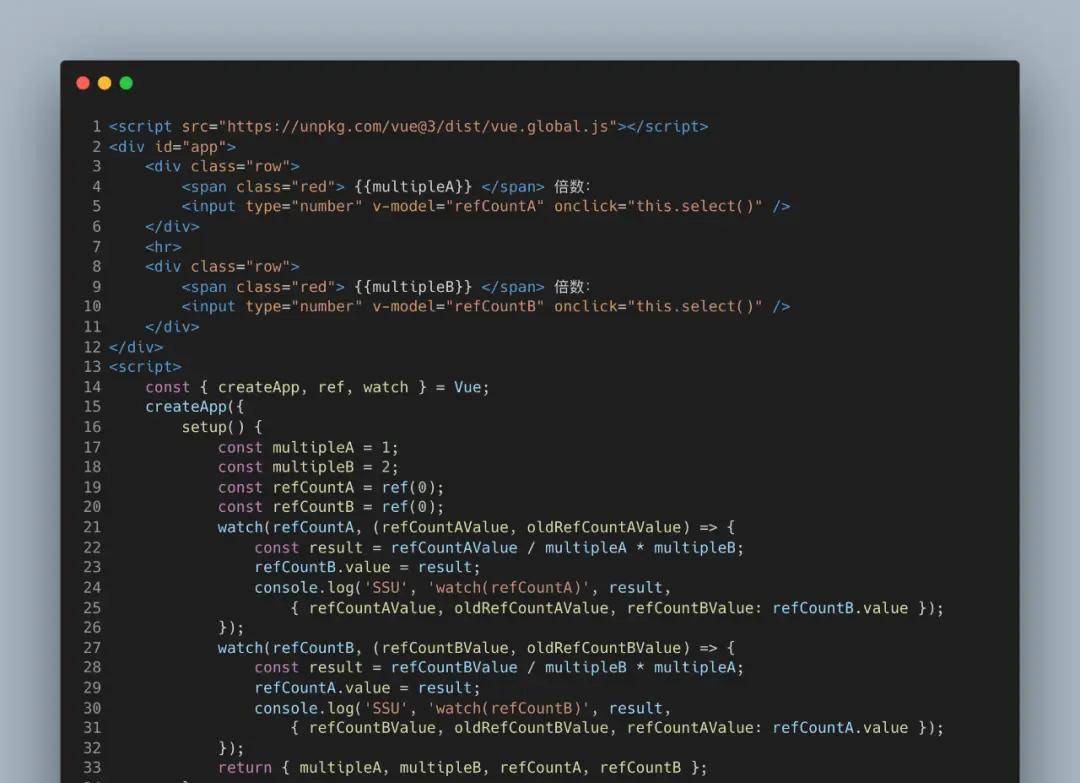This screenshot has height=783, width=1080.
Task: Click the return keyword on line 33
Action: tap(244, 768)
